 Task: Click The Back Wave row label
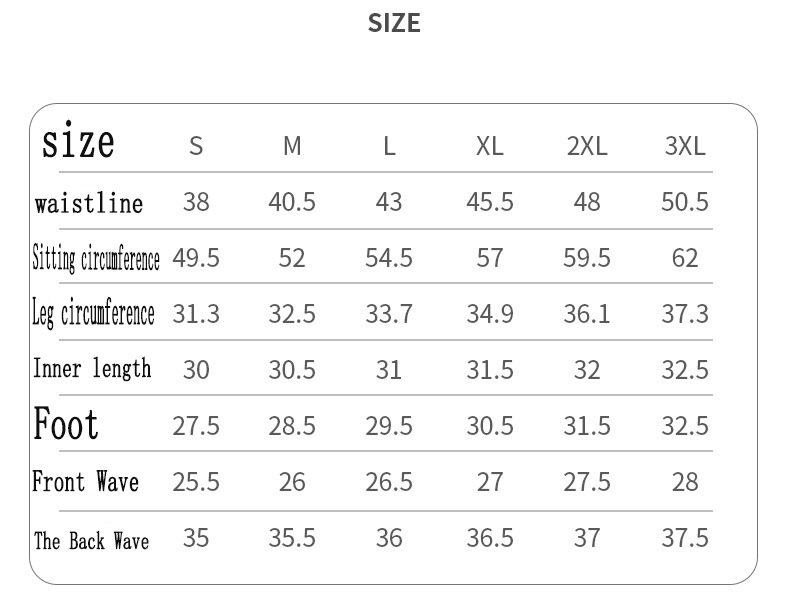(91, 541)
